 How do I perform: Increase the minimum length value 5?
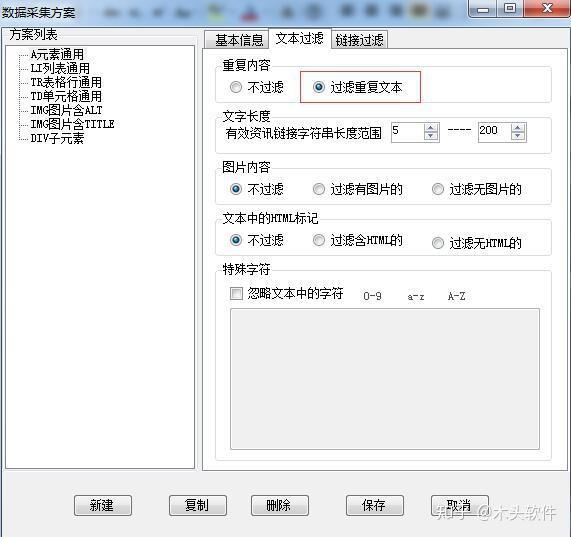[x=431, y=128]
